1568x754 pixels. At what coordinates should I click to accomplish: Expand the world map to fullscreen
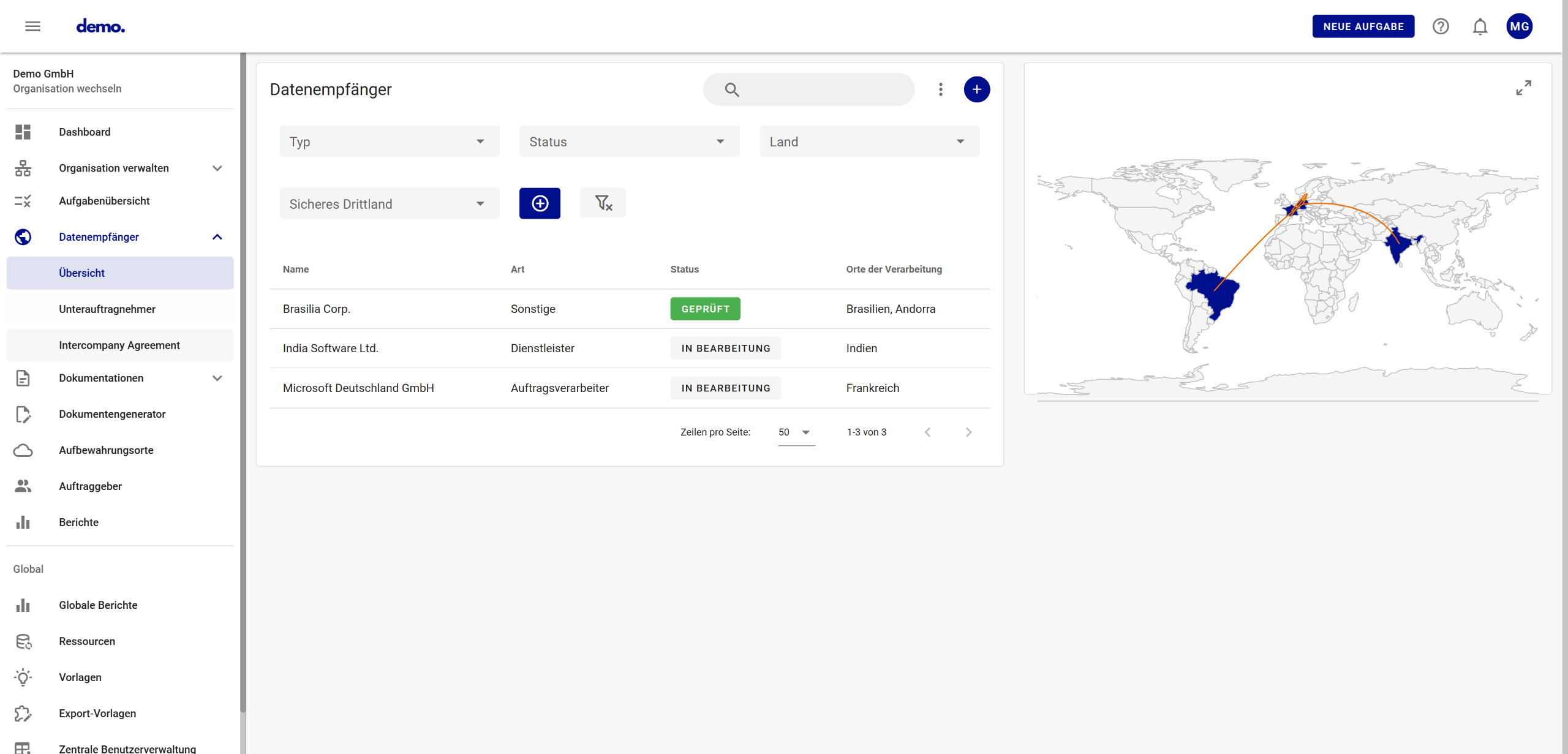tap(1523, 88)
